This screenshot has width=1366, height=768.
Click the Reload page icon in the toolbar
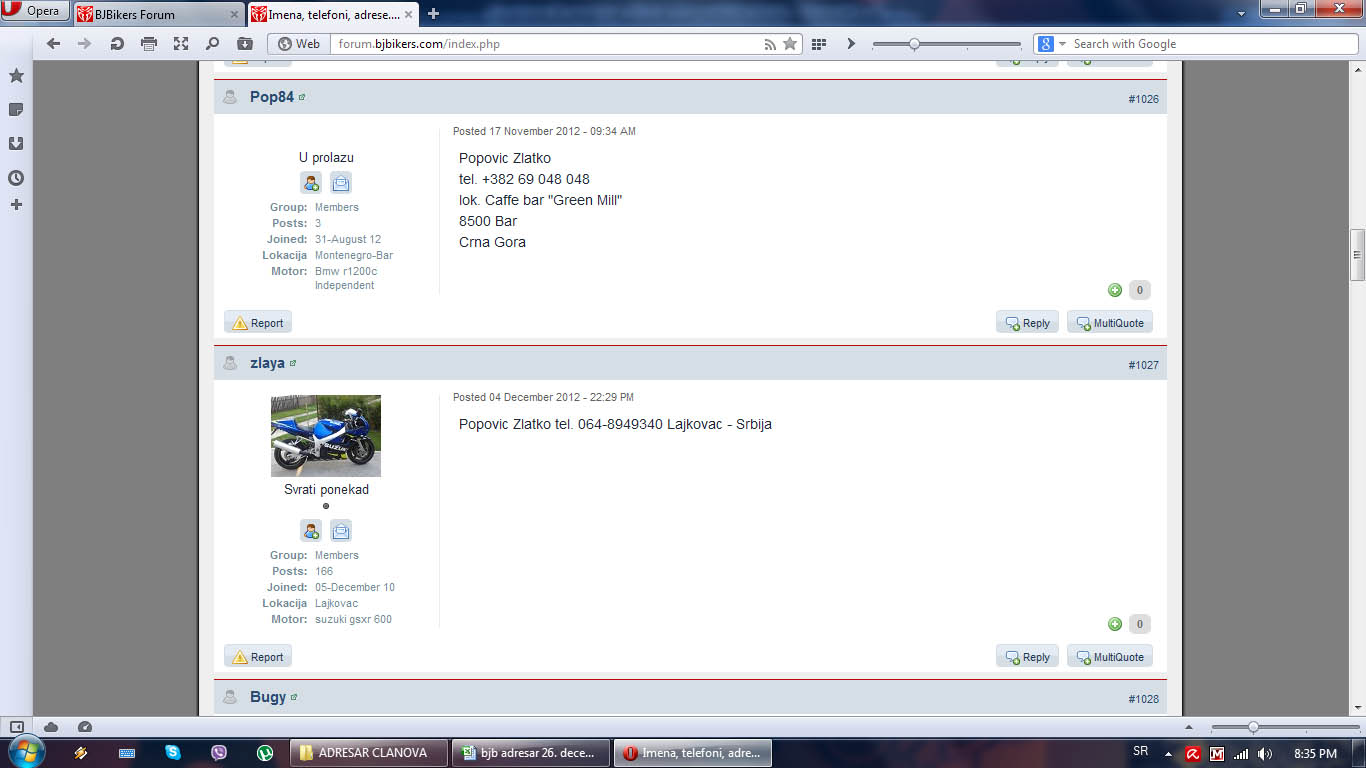click(x=117, y=44)
